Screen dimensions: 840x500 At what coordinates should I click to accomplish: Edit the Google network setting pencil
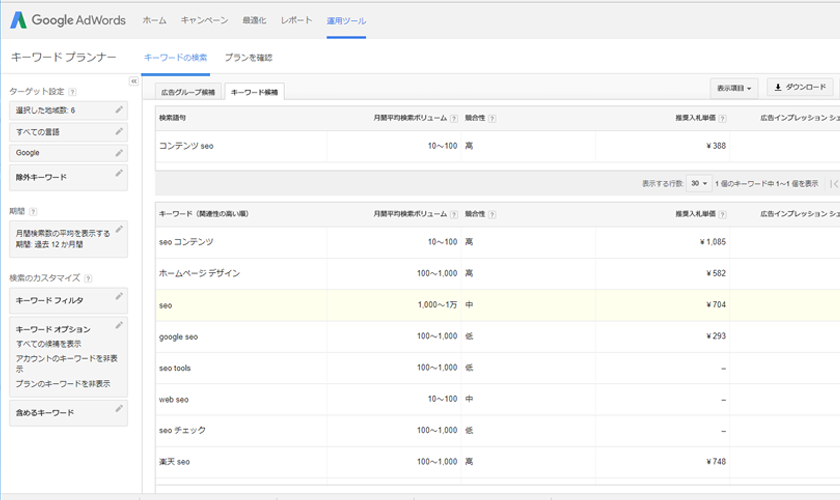[x=119, y=153]
